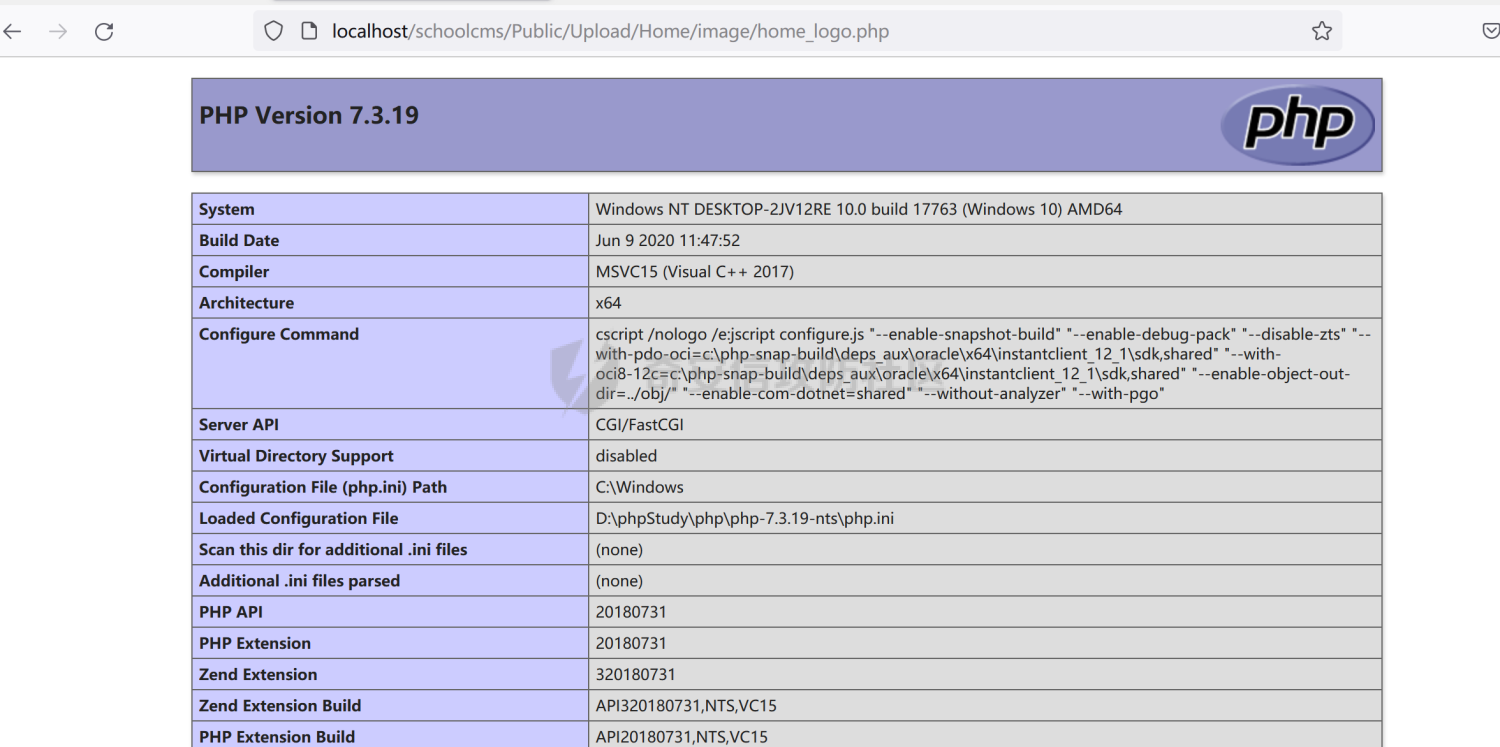
Task: Click the API320180731,NTS,VC15 value
Action: coord(686,705)
